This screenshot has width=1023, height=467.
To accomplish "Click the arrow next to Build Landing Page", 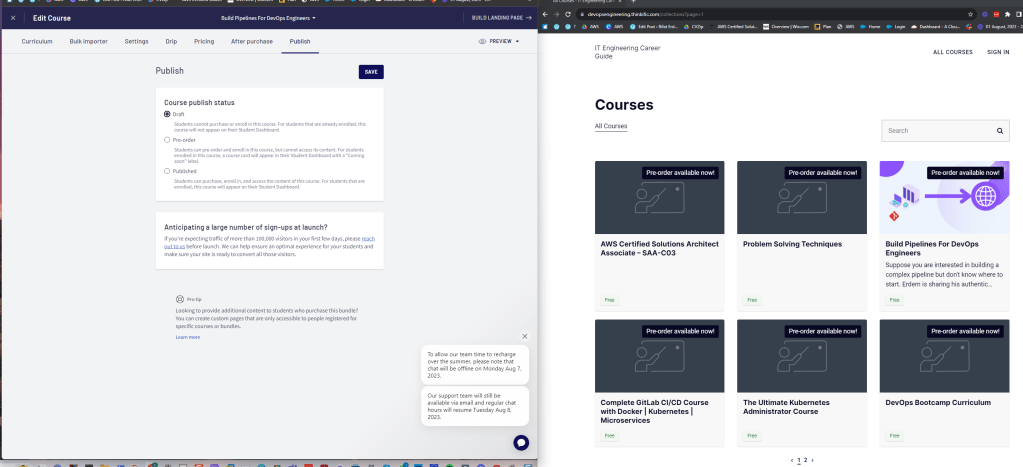I will 529,18.
